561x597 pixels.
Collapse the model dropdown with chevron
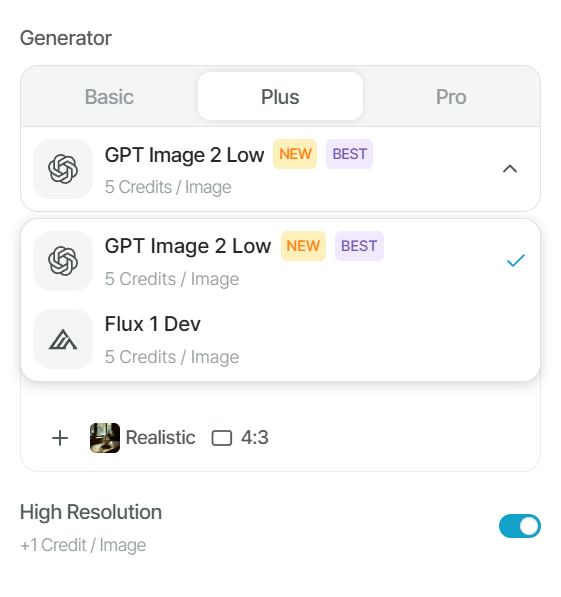pos(510,169)
